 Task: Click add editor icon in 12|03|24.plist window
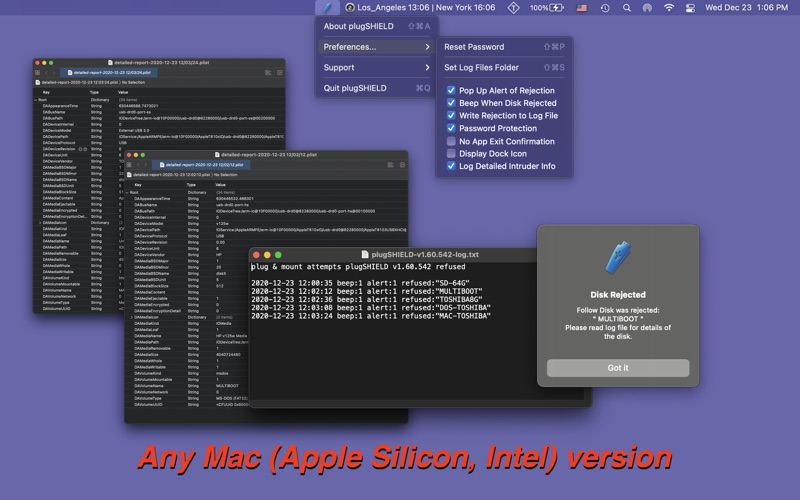[x=280, y=72]
